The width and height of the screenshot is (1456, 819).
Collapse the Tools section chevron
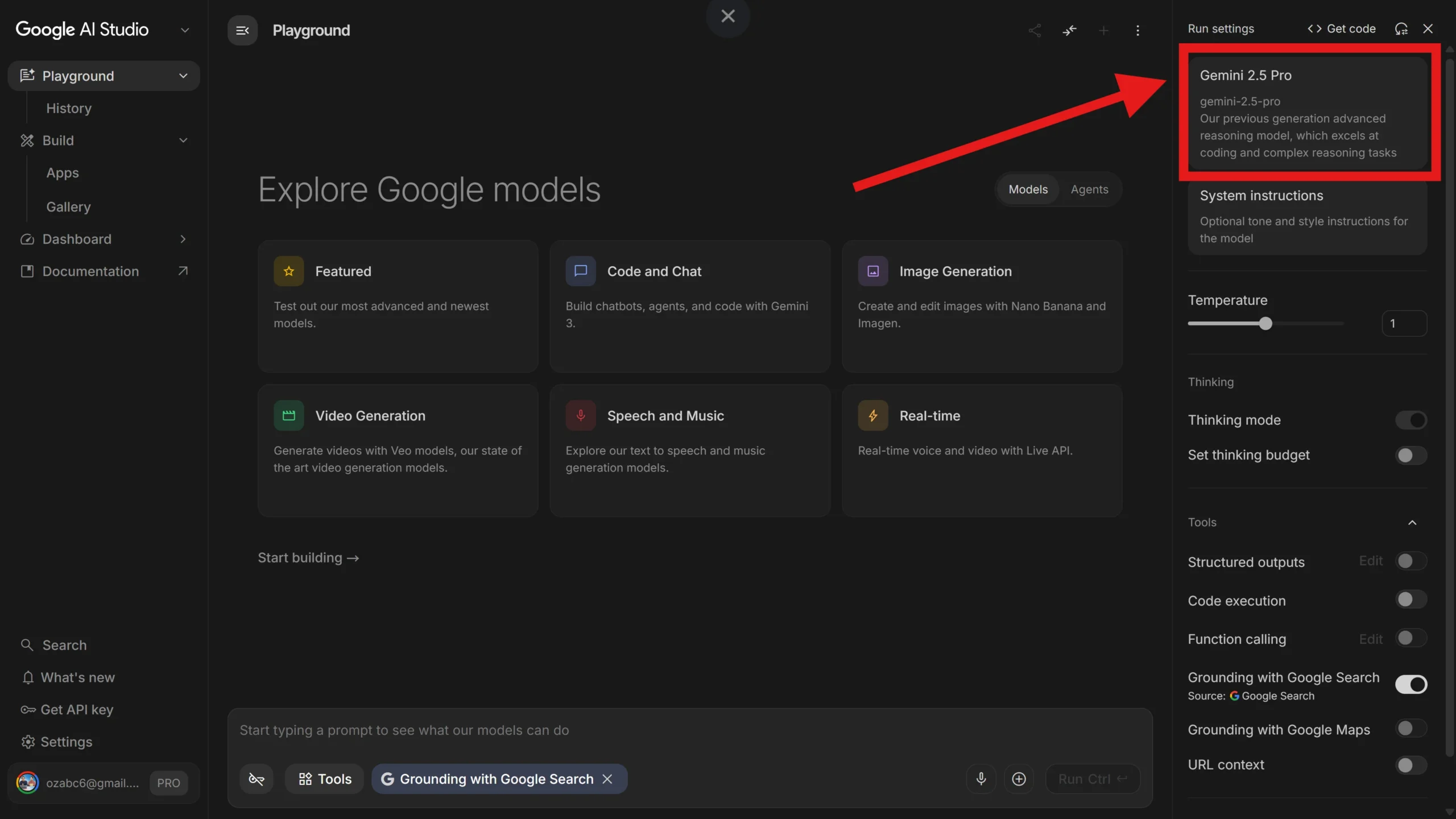click(x=1412, y=522)
